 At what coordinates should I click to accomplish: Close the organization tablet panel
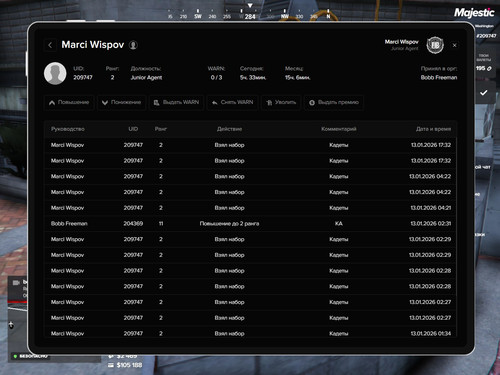click(x=454, y=45)
